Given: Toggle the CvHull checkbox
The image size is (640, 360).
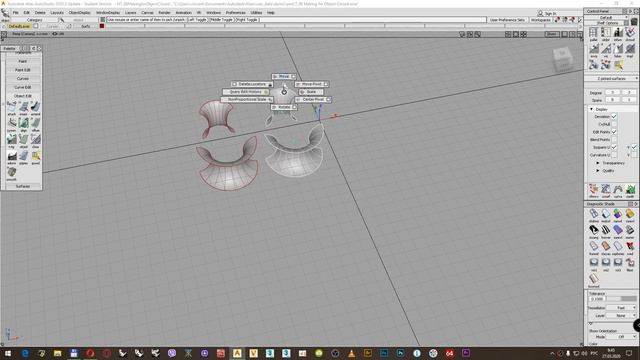Looking at the screenshot, I should point(614,124).
